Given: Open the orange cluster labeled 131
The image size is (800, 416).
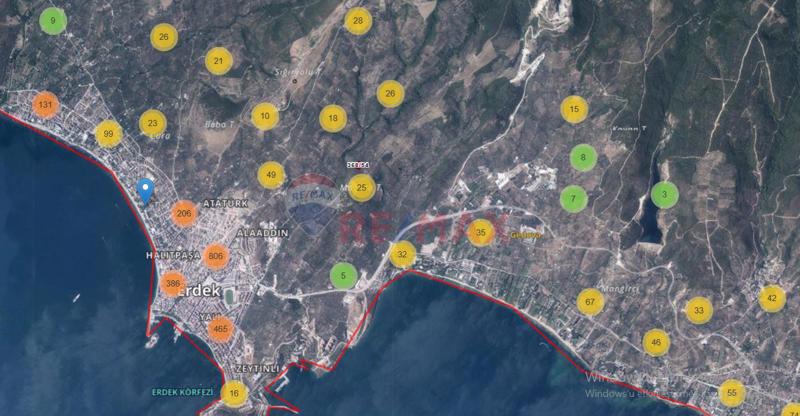Looking at the screenshot, I should pyautogui.click(x=44, y=105).
